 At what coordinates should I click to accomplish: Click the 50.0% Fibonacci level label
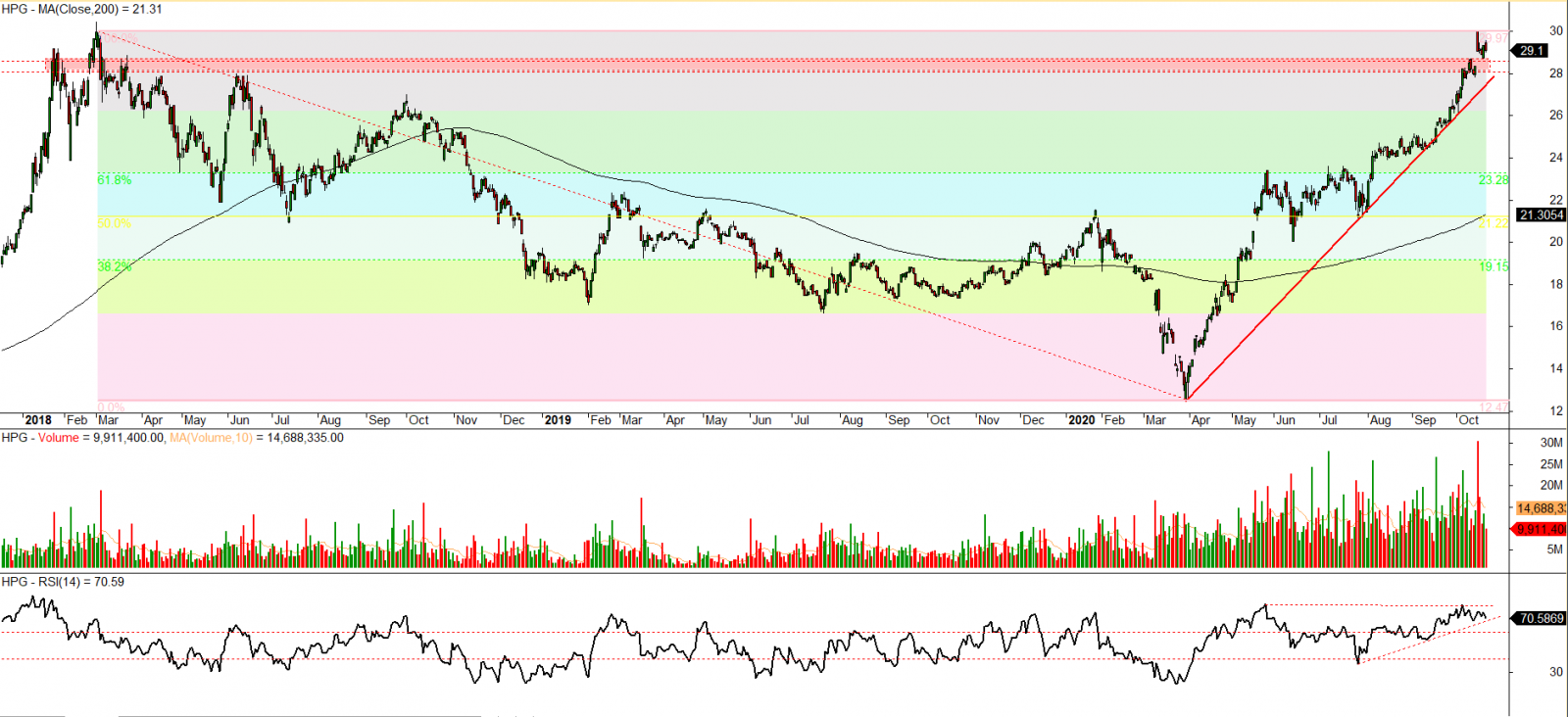(114, 223)
